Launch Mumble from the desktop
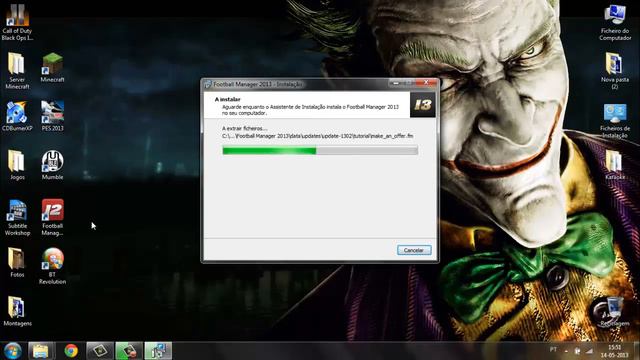640x360 pixels. (52, 165)
